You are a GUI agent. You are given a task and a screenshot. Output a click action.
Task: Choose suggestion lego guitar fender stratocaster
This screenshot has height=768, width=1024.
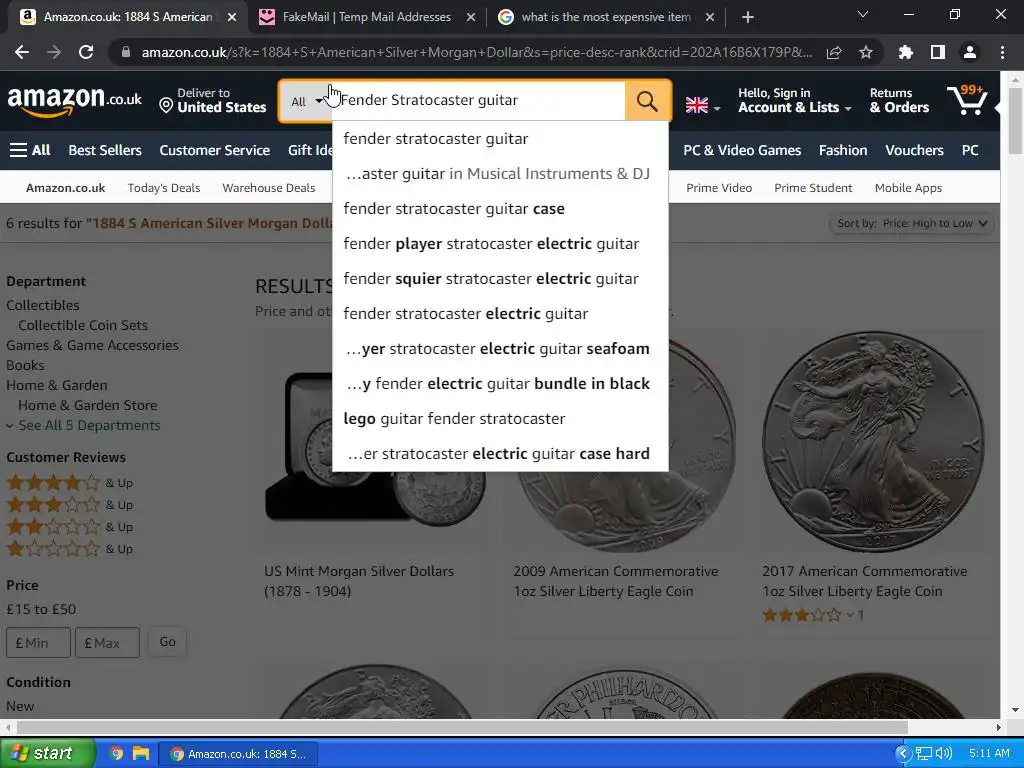point(500,419)
